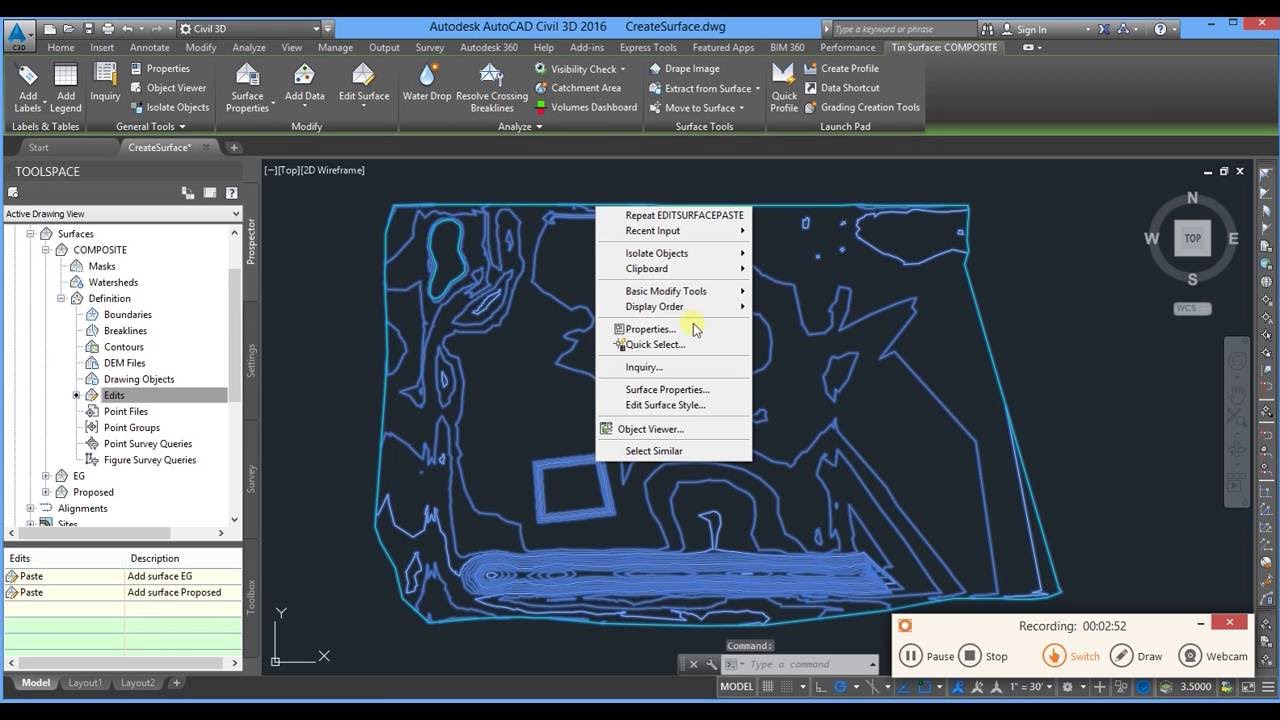The image size is (1280, 720).
Task: Stop the screen recording
Action: coord(984,656)
